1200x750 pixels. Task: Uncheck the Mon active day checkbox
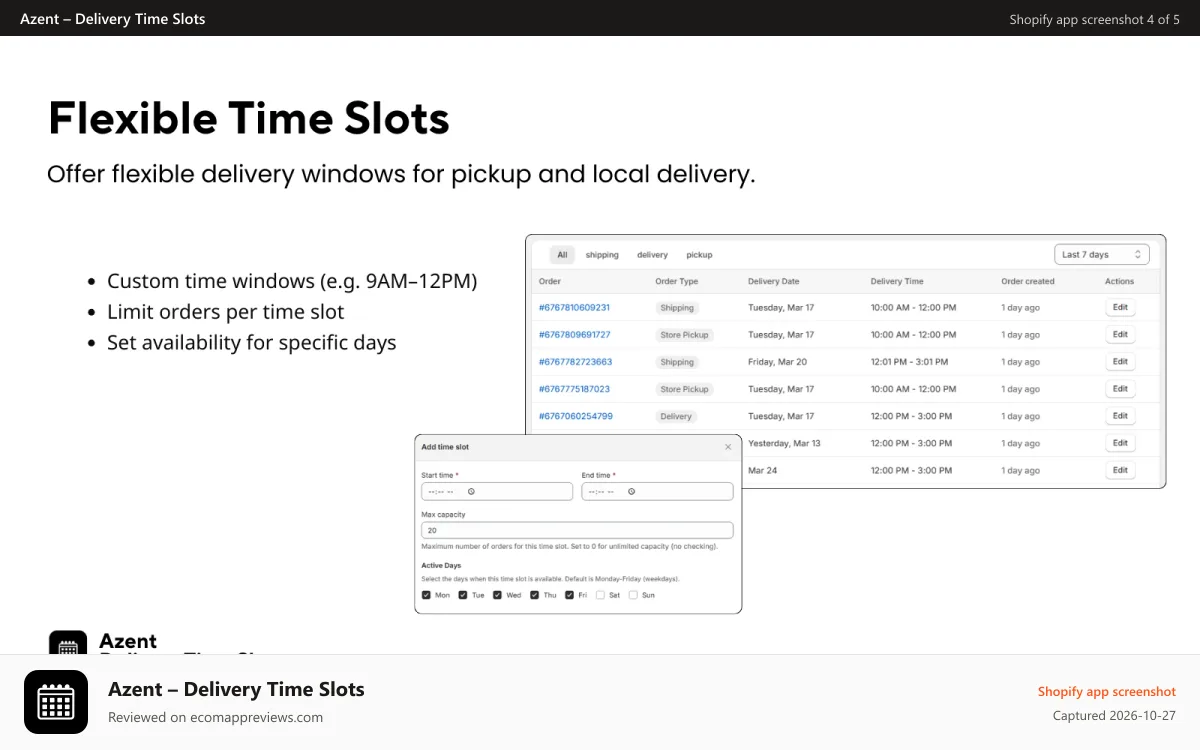pyautogui.click(x=427, y=595)
